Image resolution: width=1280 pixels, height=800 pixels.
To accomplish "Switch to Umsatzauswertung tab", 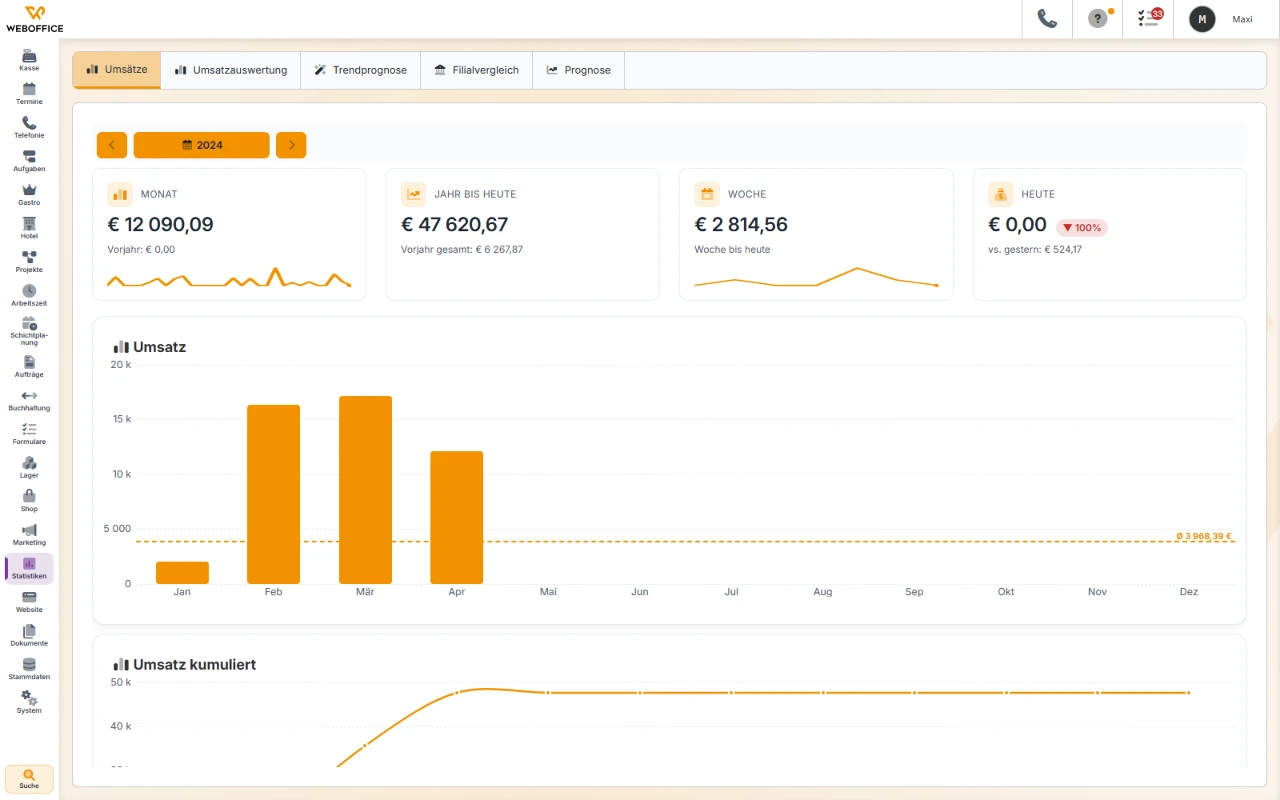I will [231, 70].
